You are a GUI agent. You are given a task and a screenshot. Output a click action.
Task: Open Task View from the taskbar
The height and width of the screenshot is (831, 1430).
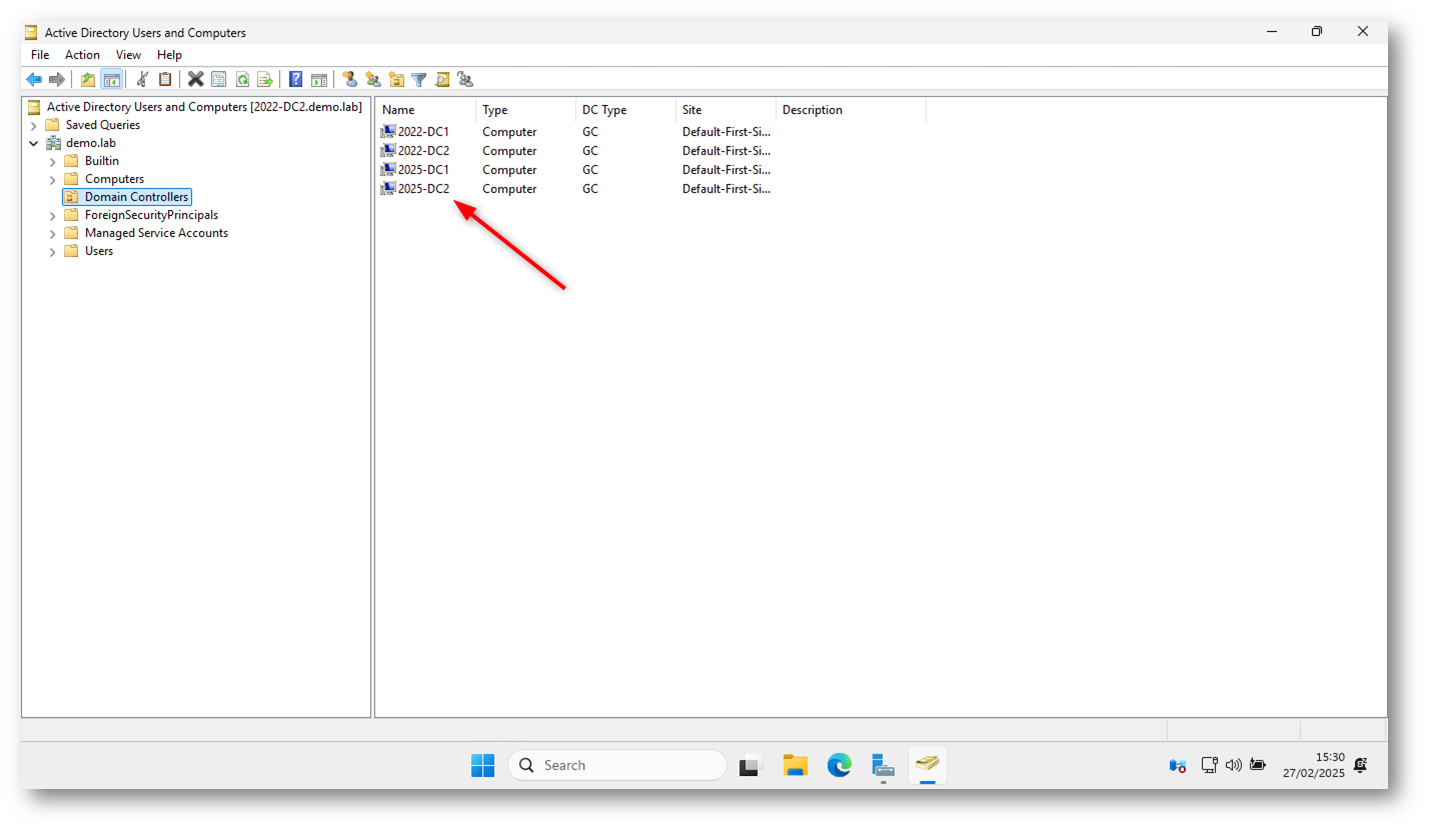pyautogui.click(x=751, y=766)
